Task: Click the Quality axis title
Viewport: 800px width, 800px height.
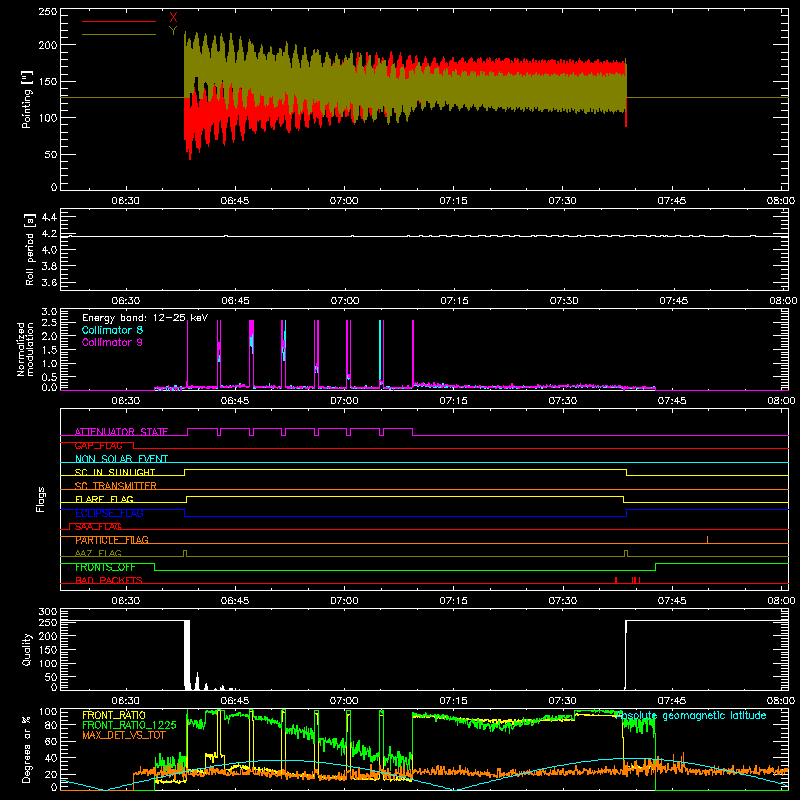Action: (26, 649)
